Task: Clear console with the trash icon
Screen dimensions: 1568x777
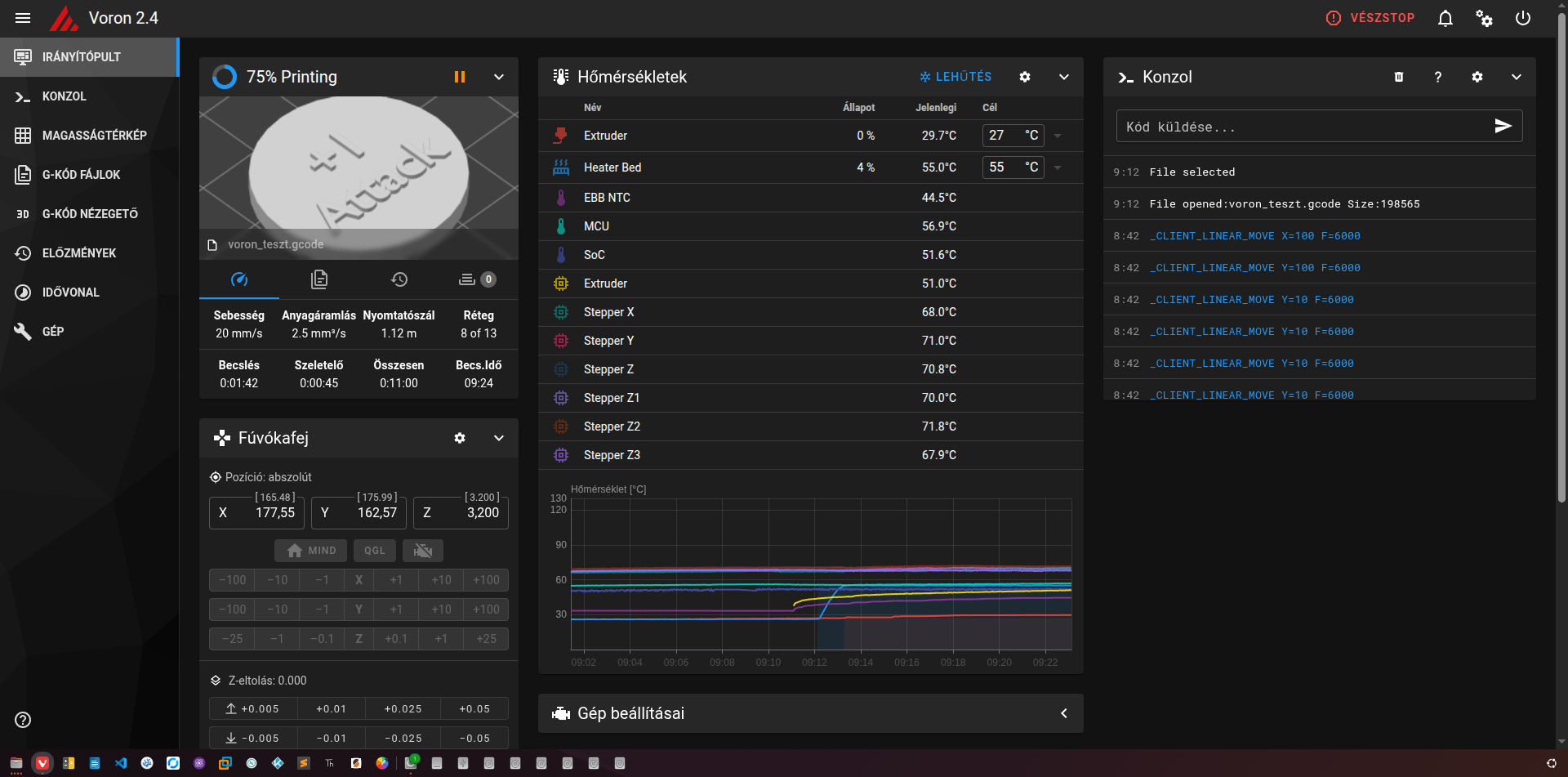Action: pos(1399,77)
